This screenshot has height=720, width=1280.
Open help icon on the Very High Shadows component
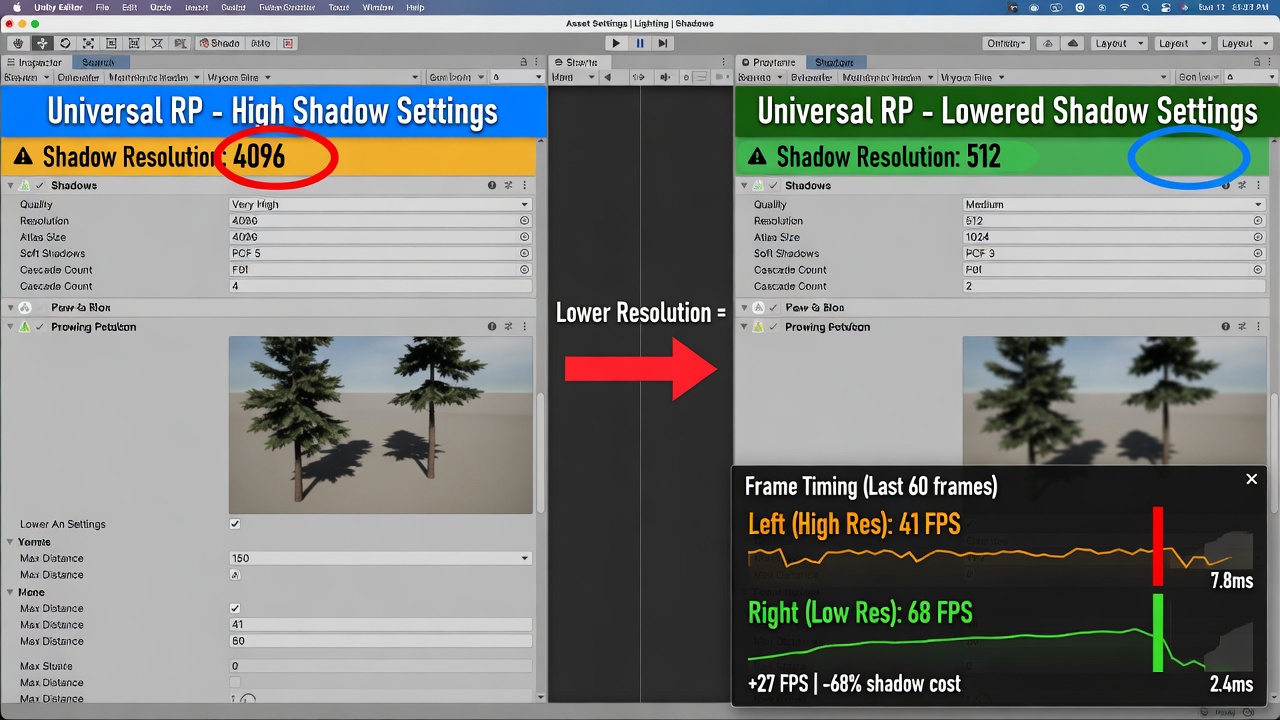click(492, 186)
